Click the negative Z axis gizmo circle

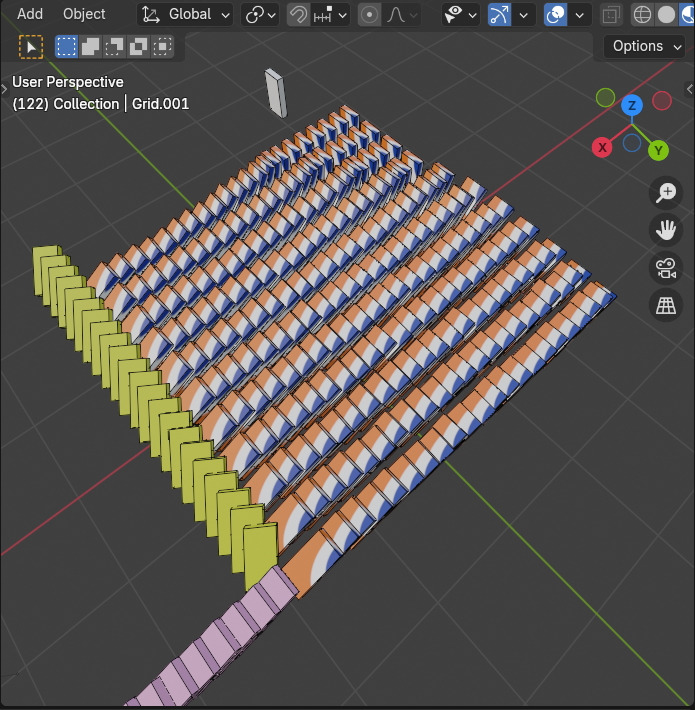(632, 143)
